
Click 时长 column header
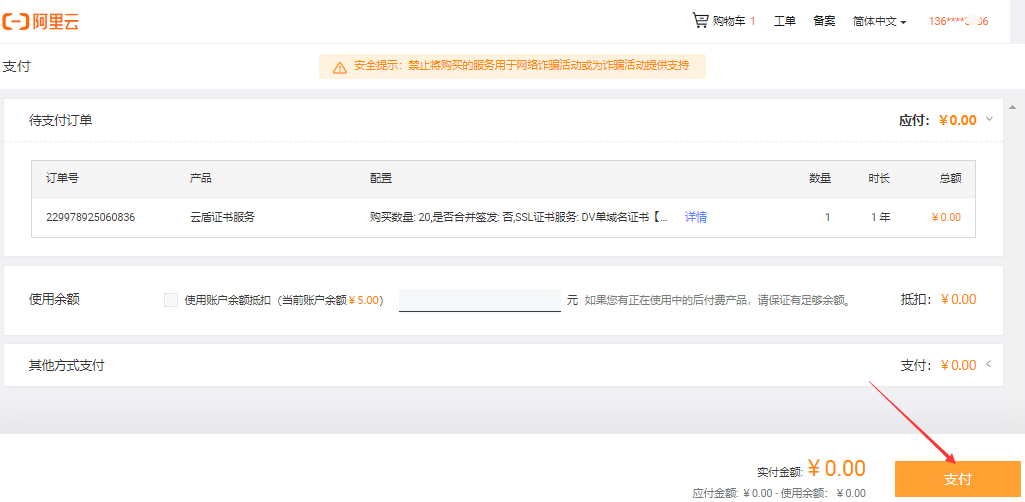879,178
